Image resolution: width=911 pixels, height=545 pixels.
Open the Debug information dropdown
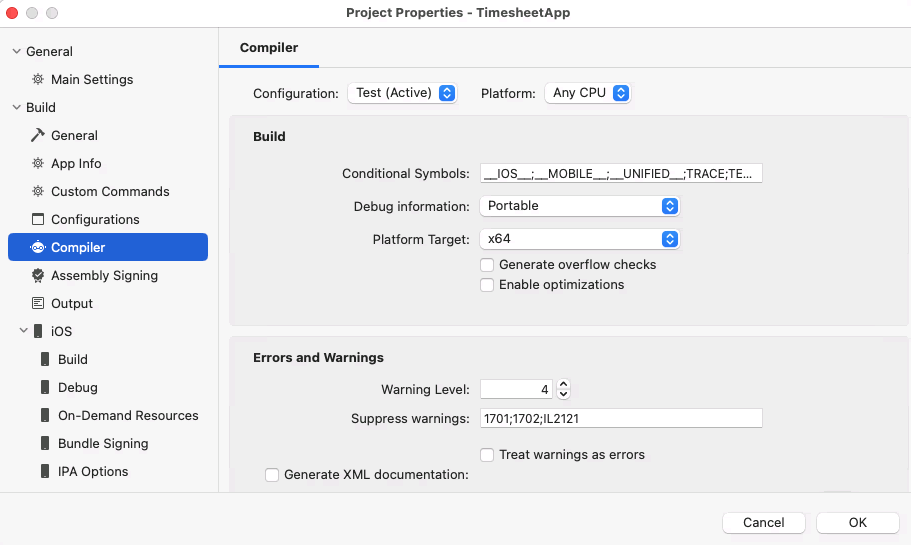coord(580,206)
